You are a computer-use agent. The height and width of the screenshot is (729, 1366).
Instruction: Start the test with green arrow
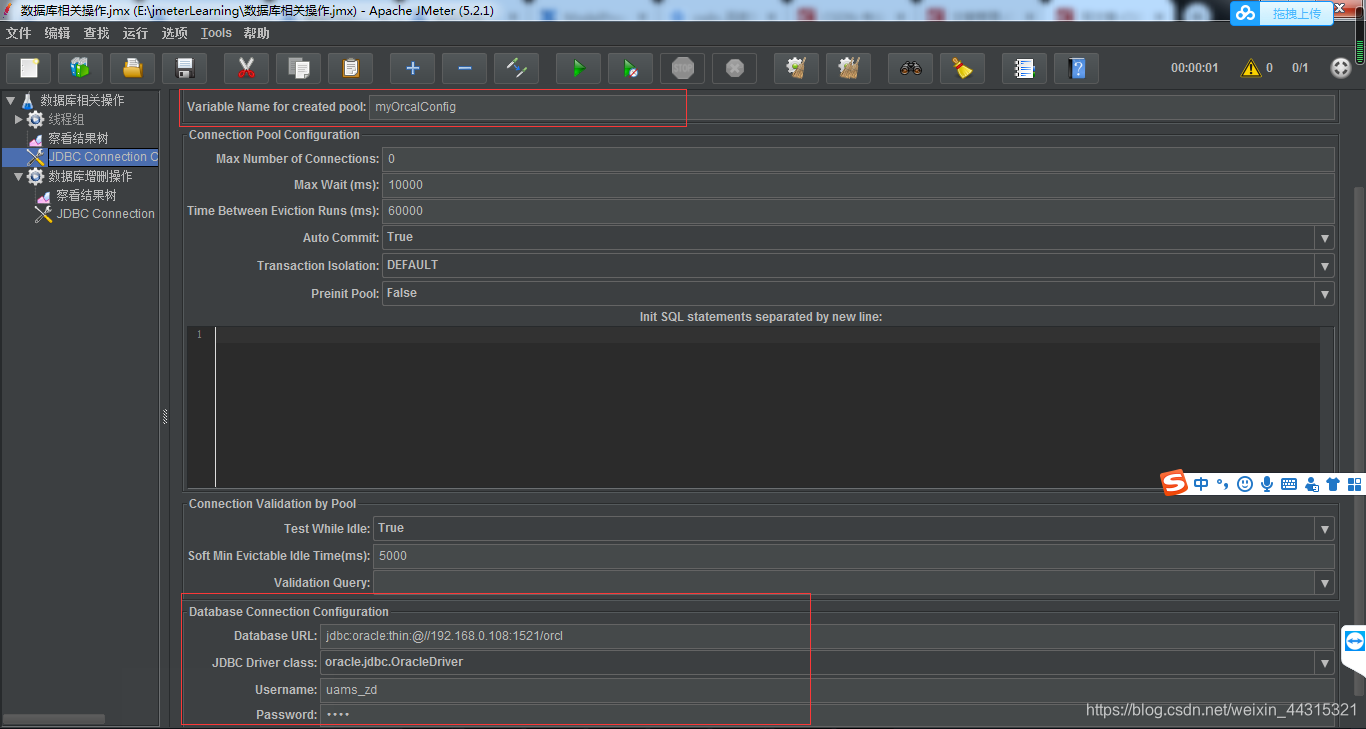tap(579, 68)
